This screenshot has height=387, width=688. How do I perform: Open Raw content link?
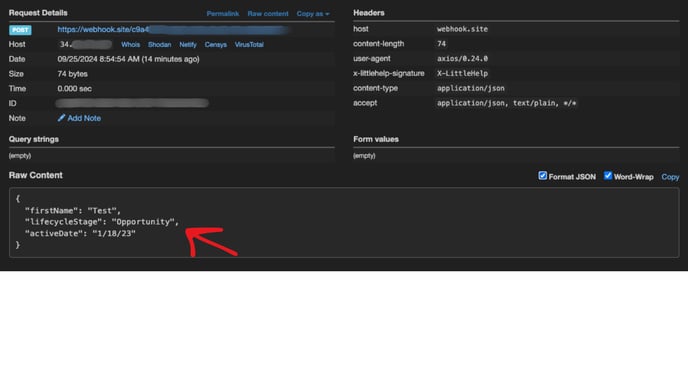click(268, 14)
